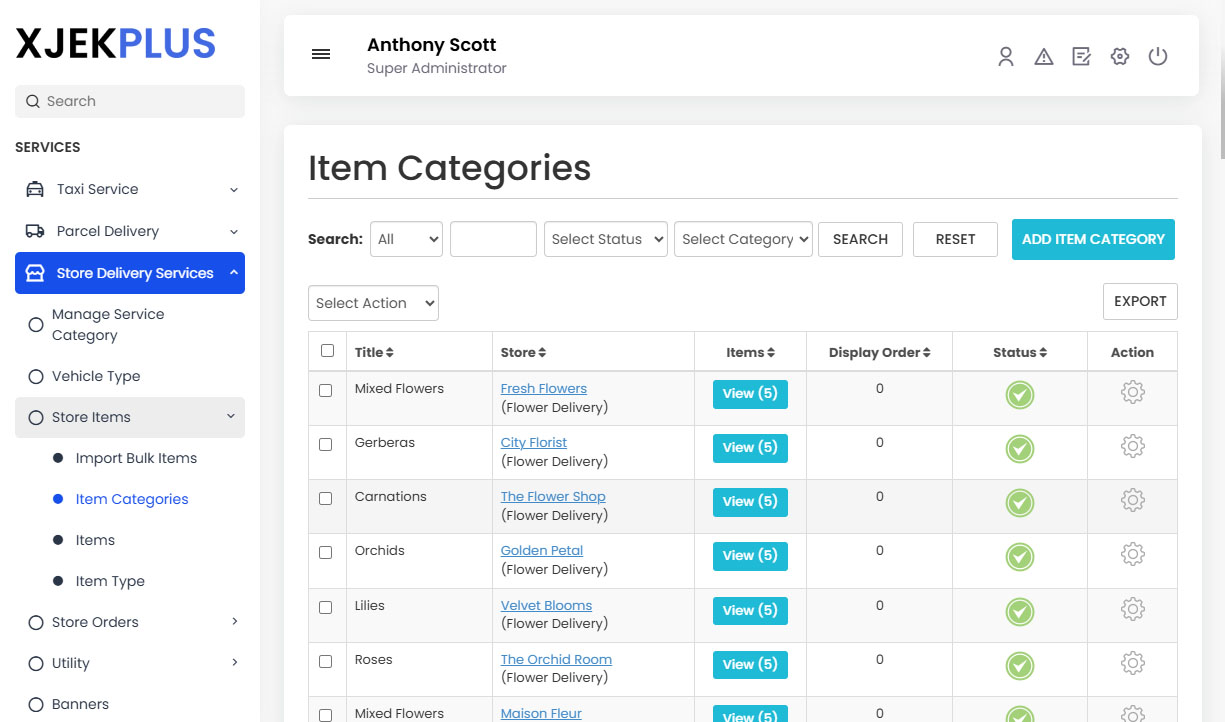Click the alert warning triangle icon
The height and width of the screenshot is (722, 1225).
(1044, 57)
